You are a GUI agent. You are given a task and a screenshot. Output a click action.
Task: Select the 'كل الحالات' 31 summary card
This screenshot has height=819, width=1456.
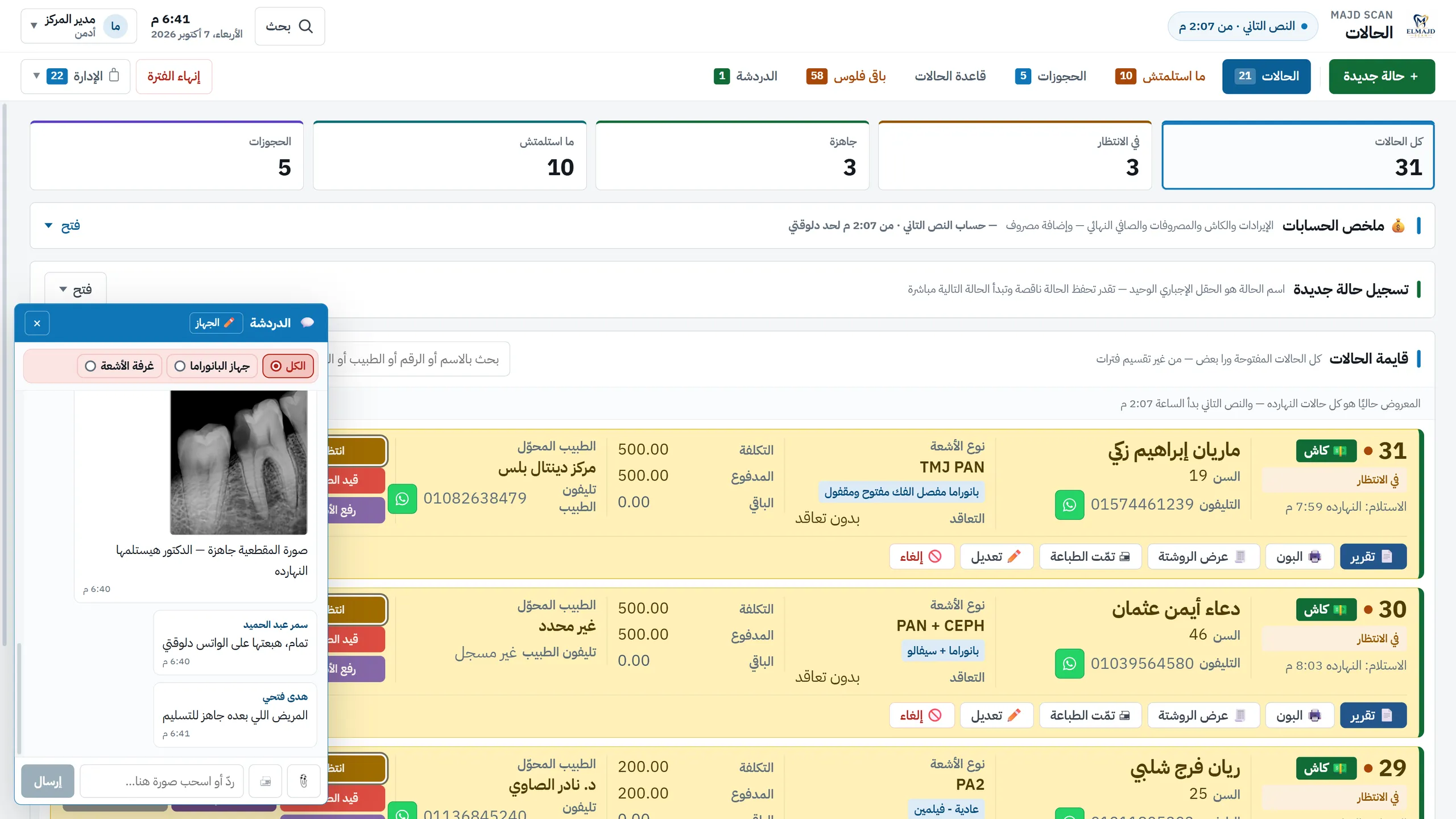[1298, 155]
